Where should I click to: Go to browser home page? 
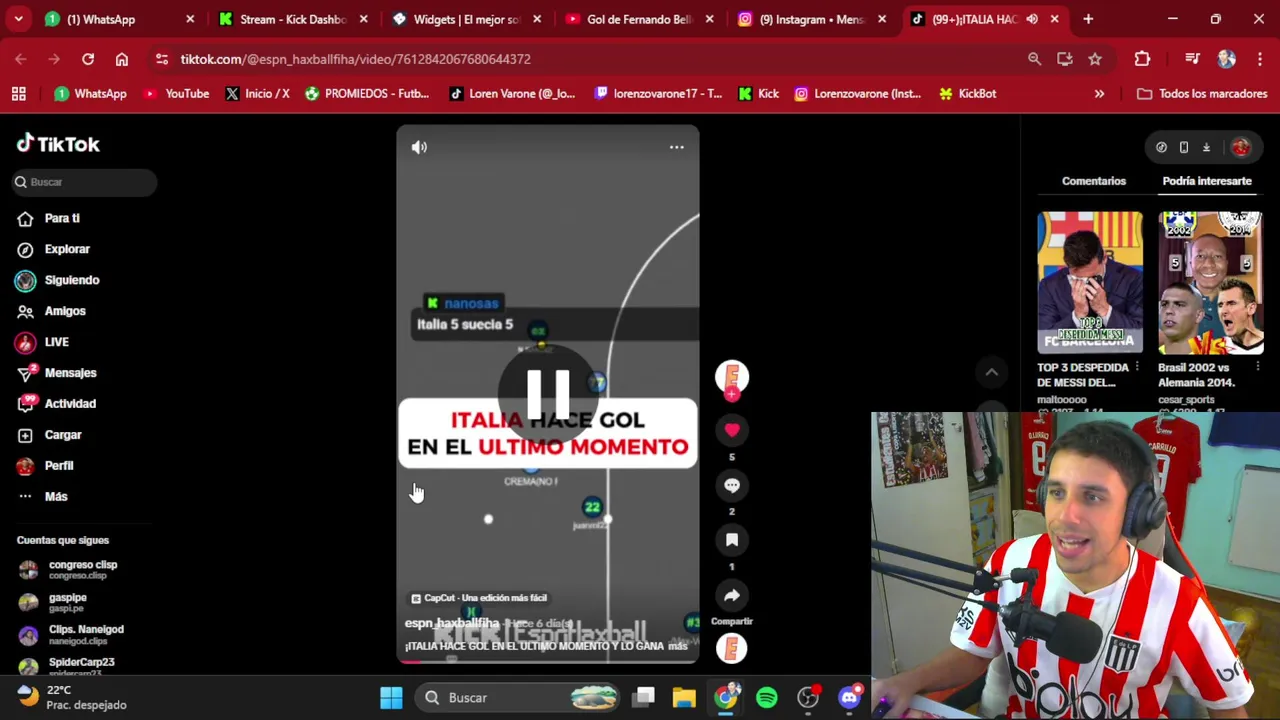[x=122, y=59]
